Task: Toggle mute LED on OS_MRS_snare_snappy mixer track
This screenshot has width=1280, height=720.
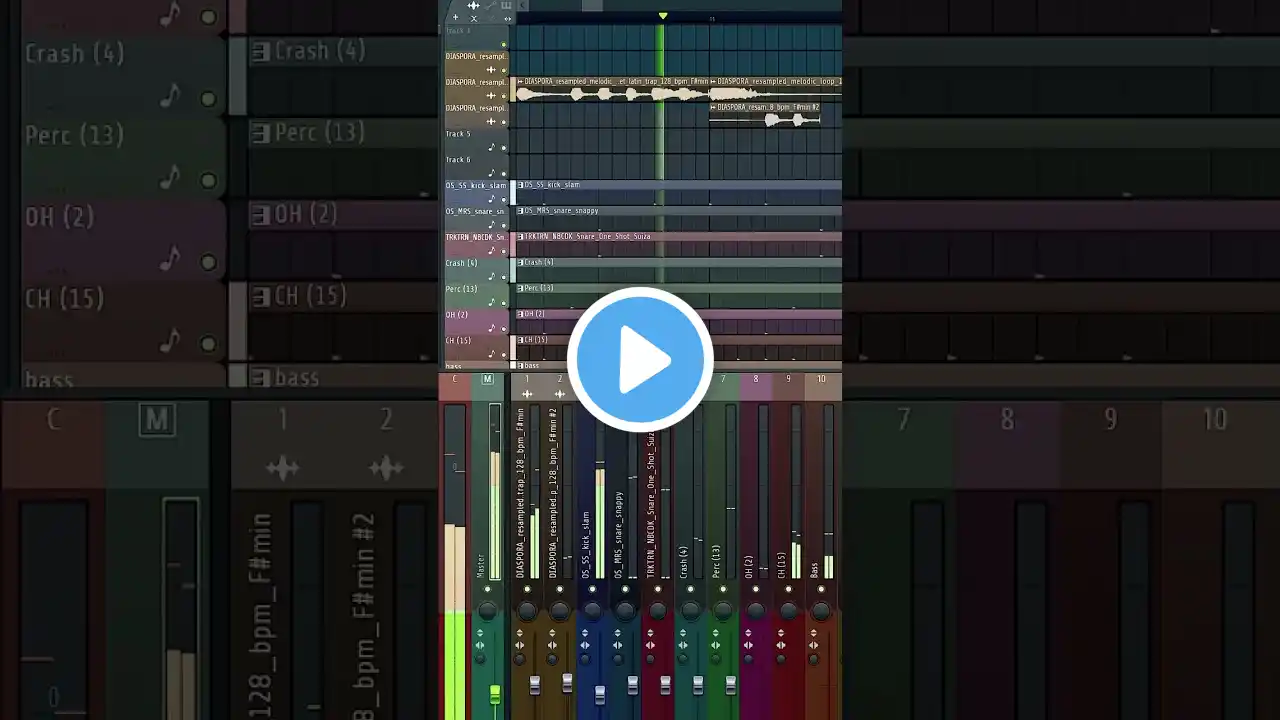Action: tap(625, 589)
